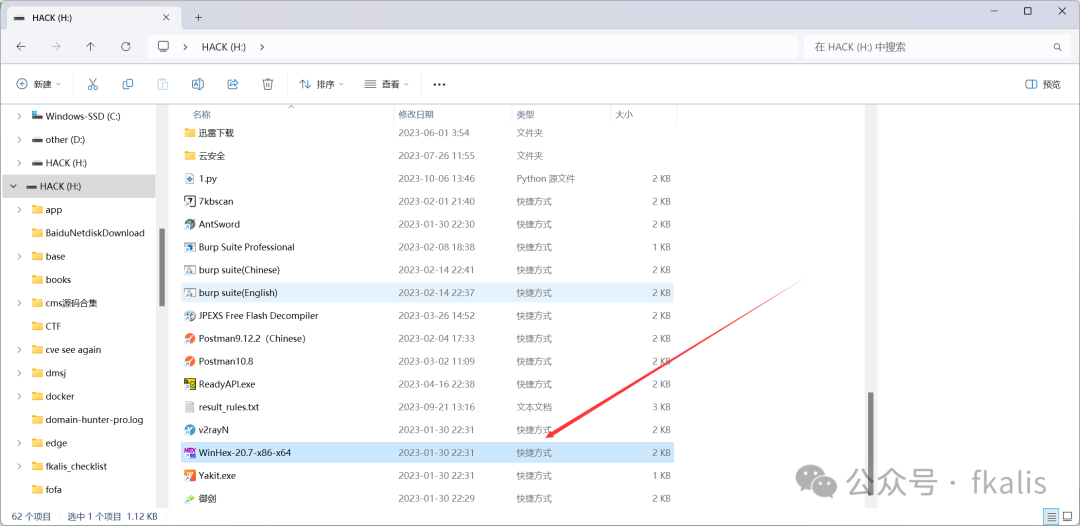Select the JPEXS Free Flash Decompiler icon
This screenshot has width=1080, height=526.
[x=190, y=315]
